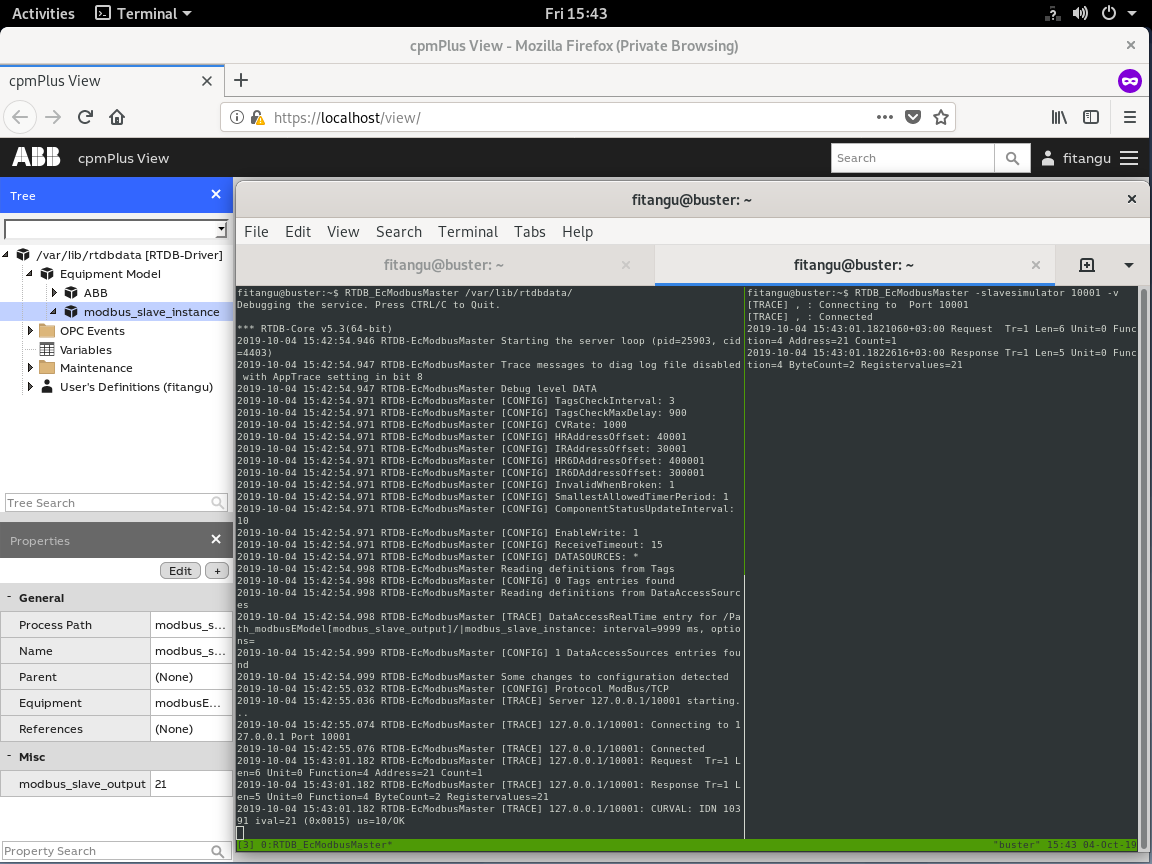Open network status icon in top bar
This screenshot has height=864, width=1152.
click(1052, 13)
